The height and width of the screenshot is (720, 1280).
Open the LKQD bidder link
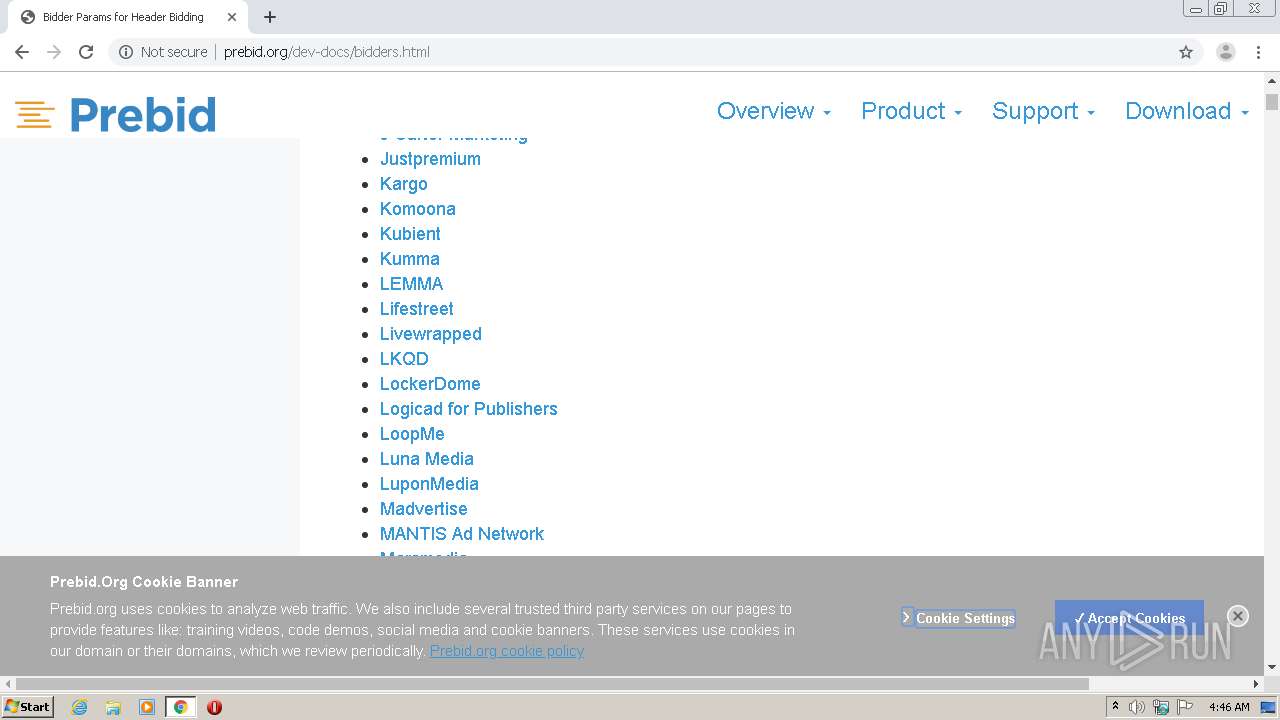404,359
